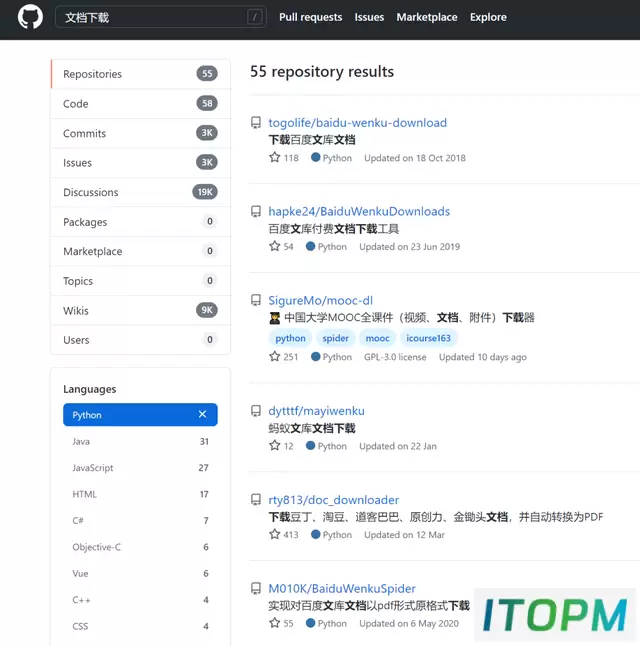Select the Users results filter
This screenshot has height=646, width=640.
tap(141, 340)
